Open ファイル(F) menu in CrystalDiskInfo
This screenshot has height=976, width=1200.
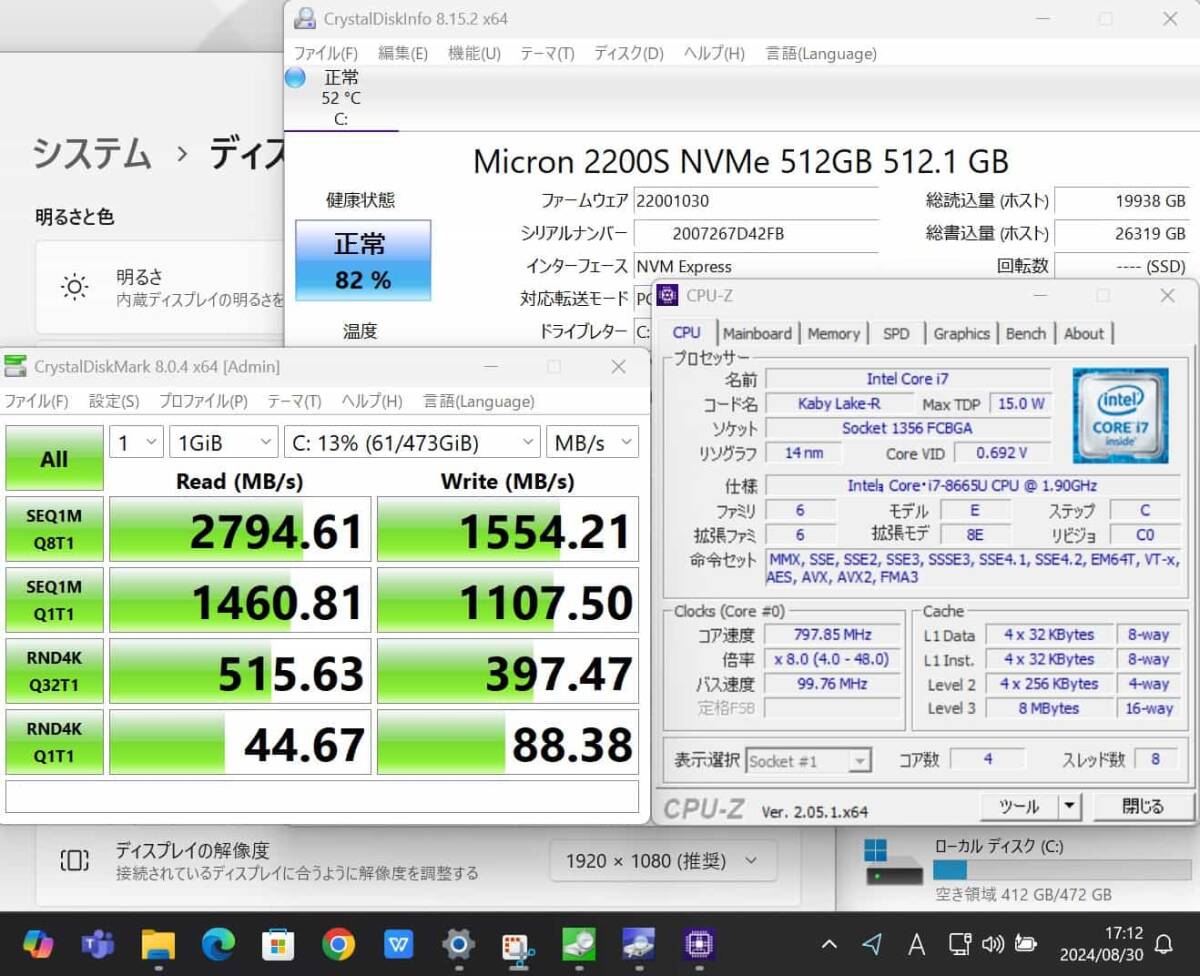click(x=325, y=53)
